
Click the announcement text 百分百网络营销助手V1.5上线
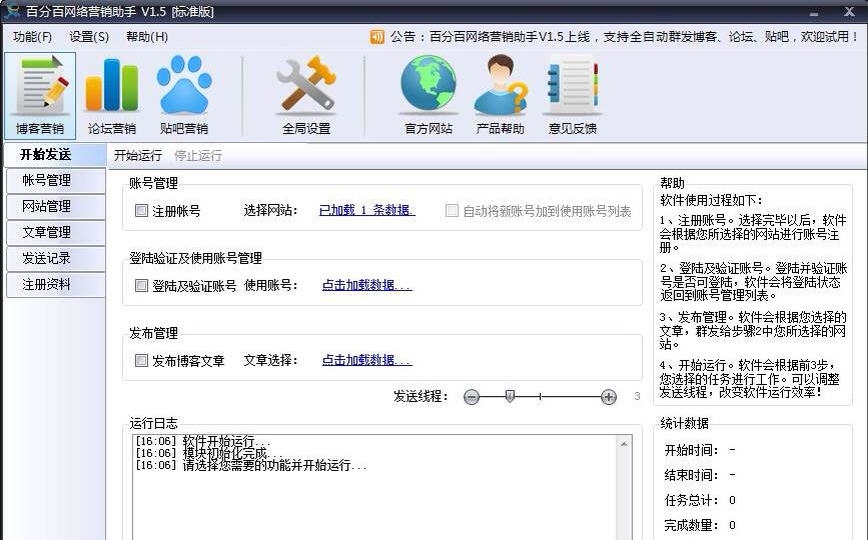click(509, 37)
